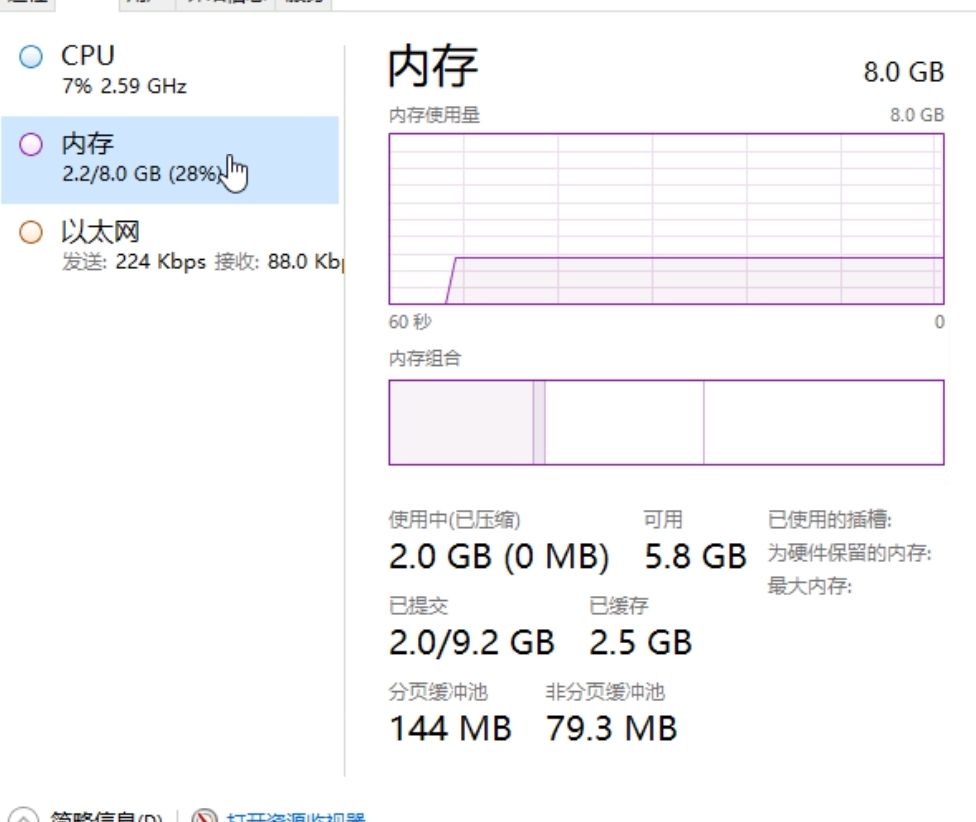Viewport: 976px width, 822px height.
Task: Click the 内存使用量 usage graph
Action: (666, 218)
